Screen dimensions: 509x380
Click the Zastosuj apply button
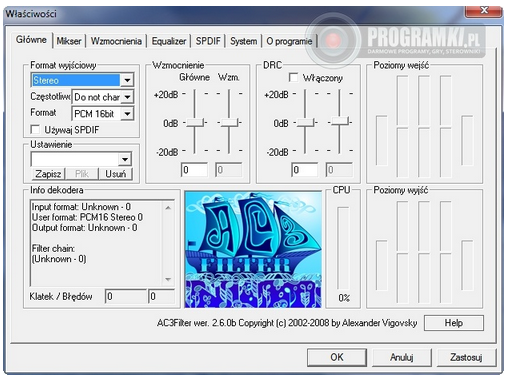click(466, 357)
